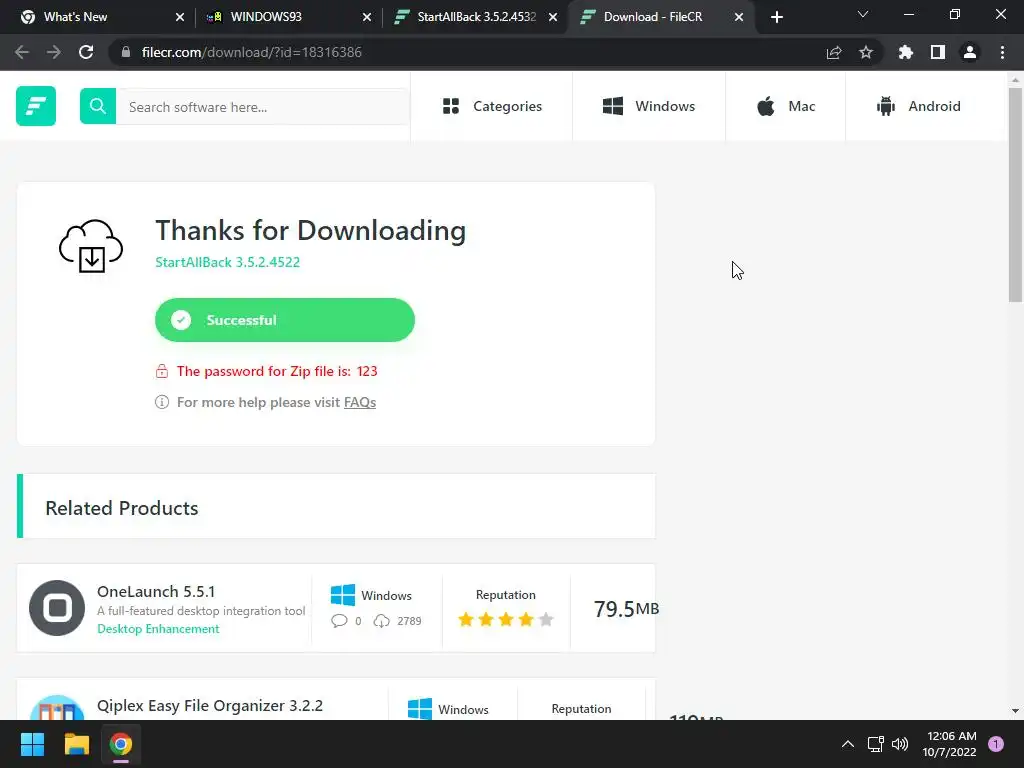This screenshot has width=1024, height=768.
Task: Click the OneLaunch star rating
Action: point(506,619)
